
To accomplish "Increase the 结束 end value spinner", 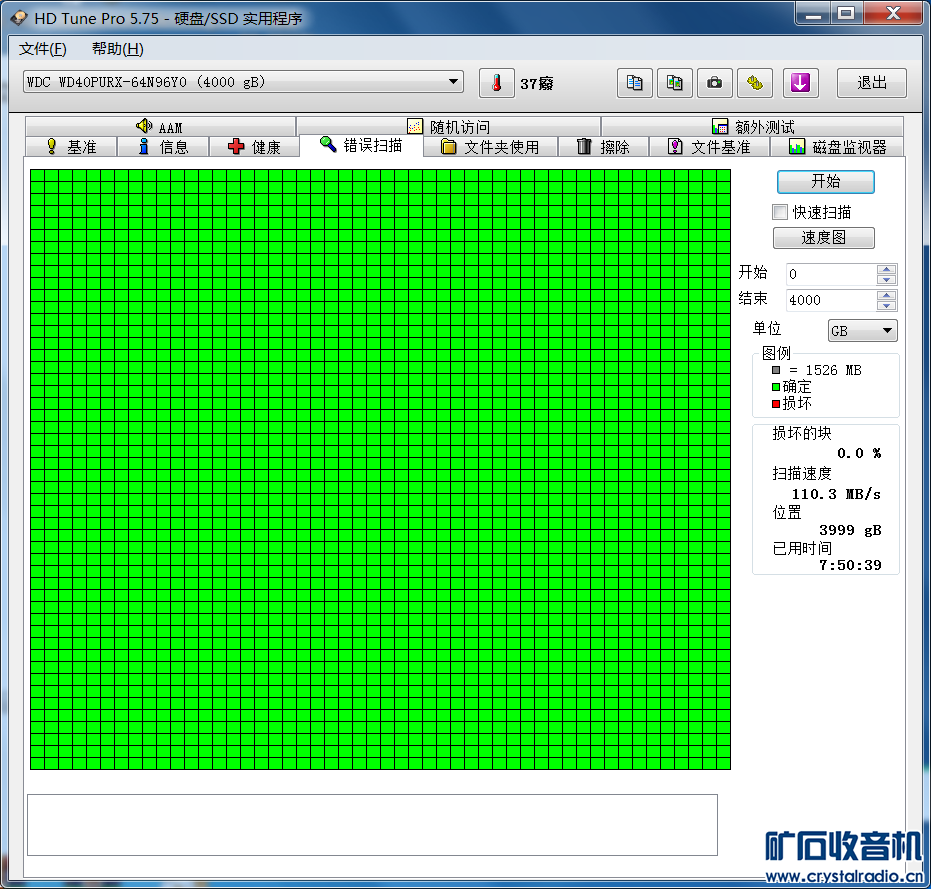I will pos(886,295).
